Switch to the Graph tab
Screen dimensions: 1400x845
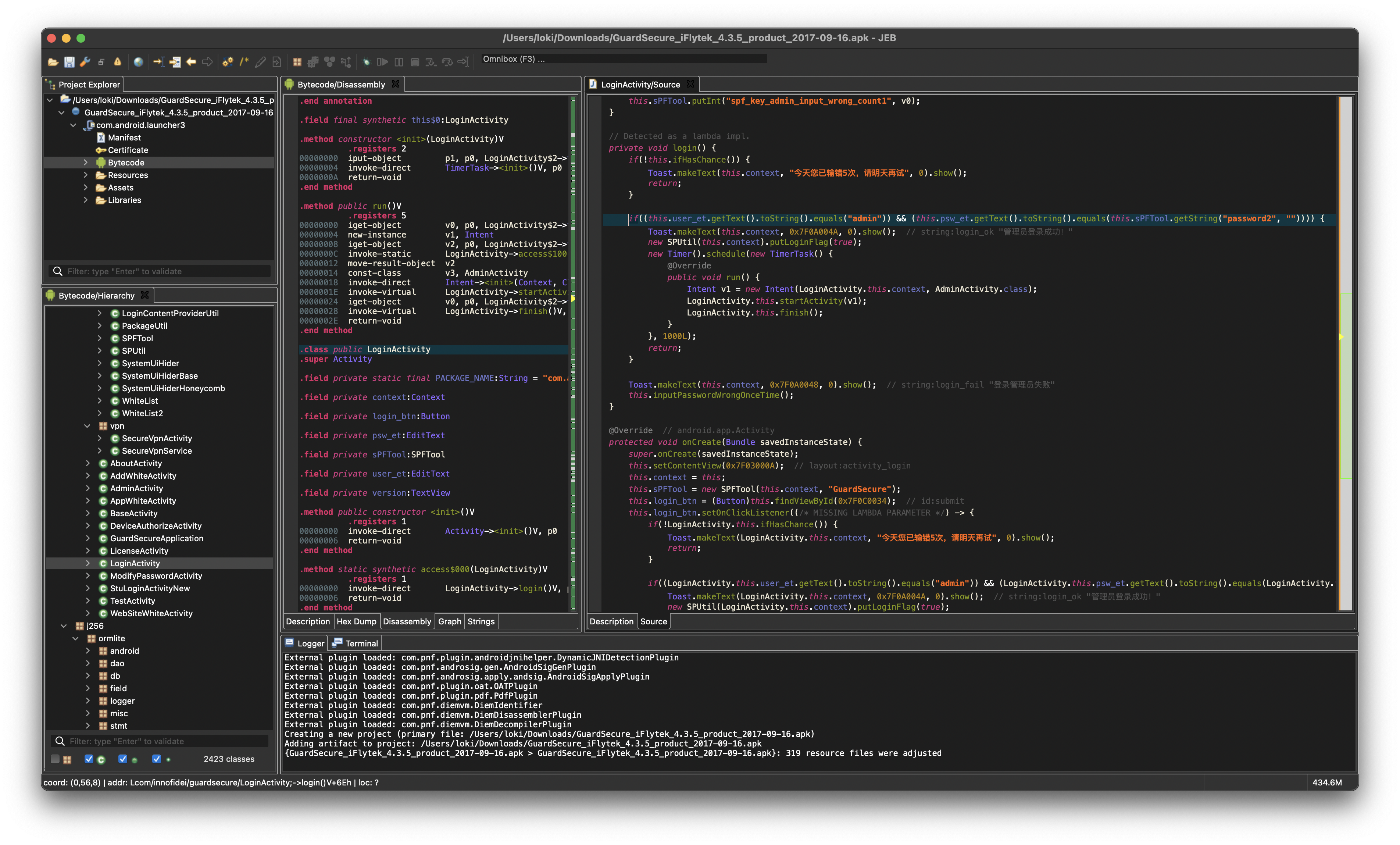[449, 621]
